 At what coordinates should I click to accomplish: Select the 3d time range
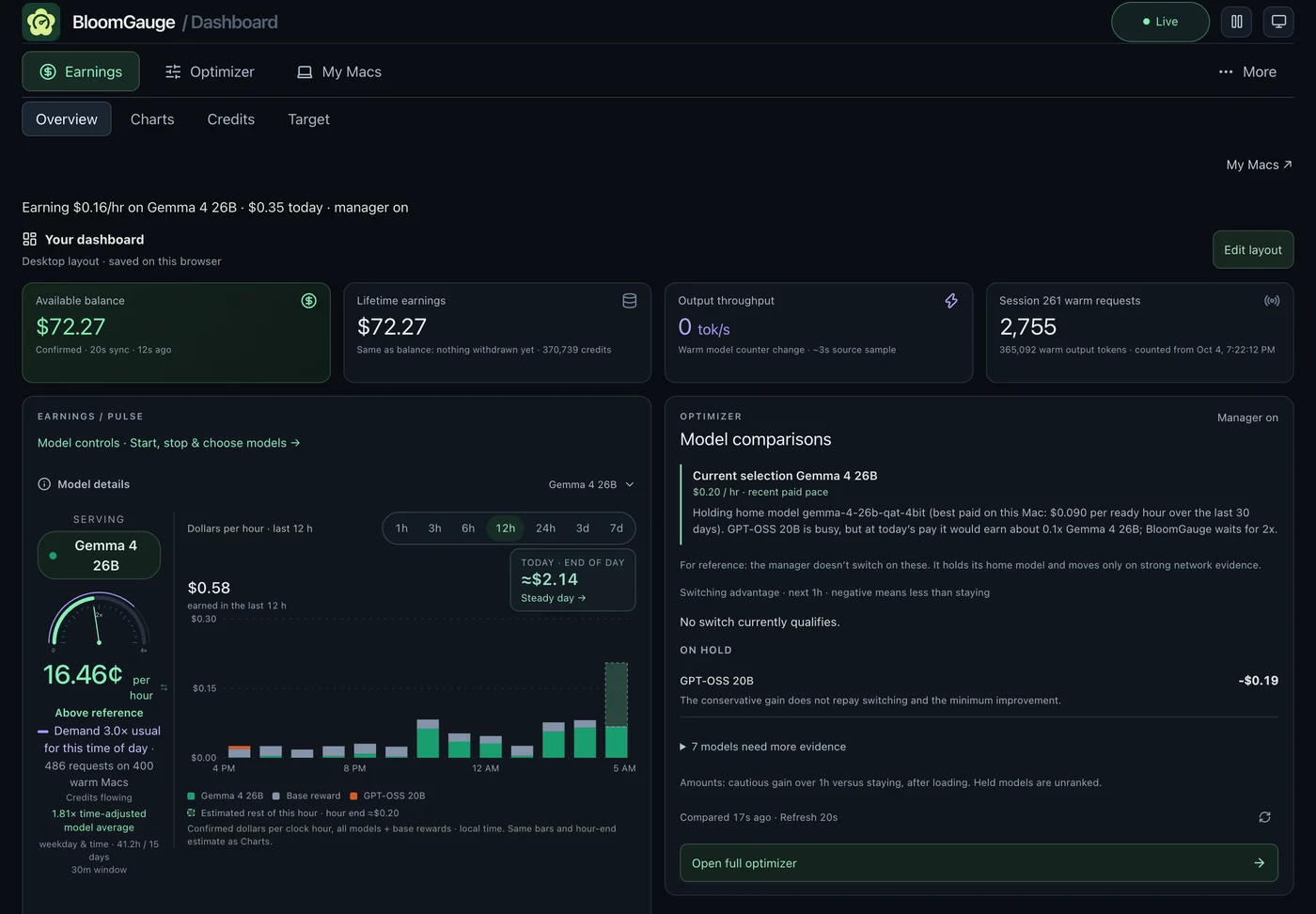click(x=583, y=528)
